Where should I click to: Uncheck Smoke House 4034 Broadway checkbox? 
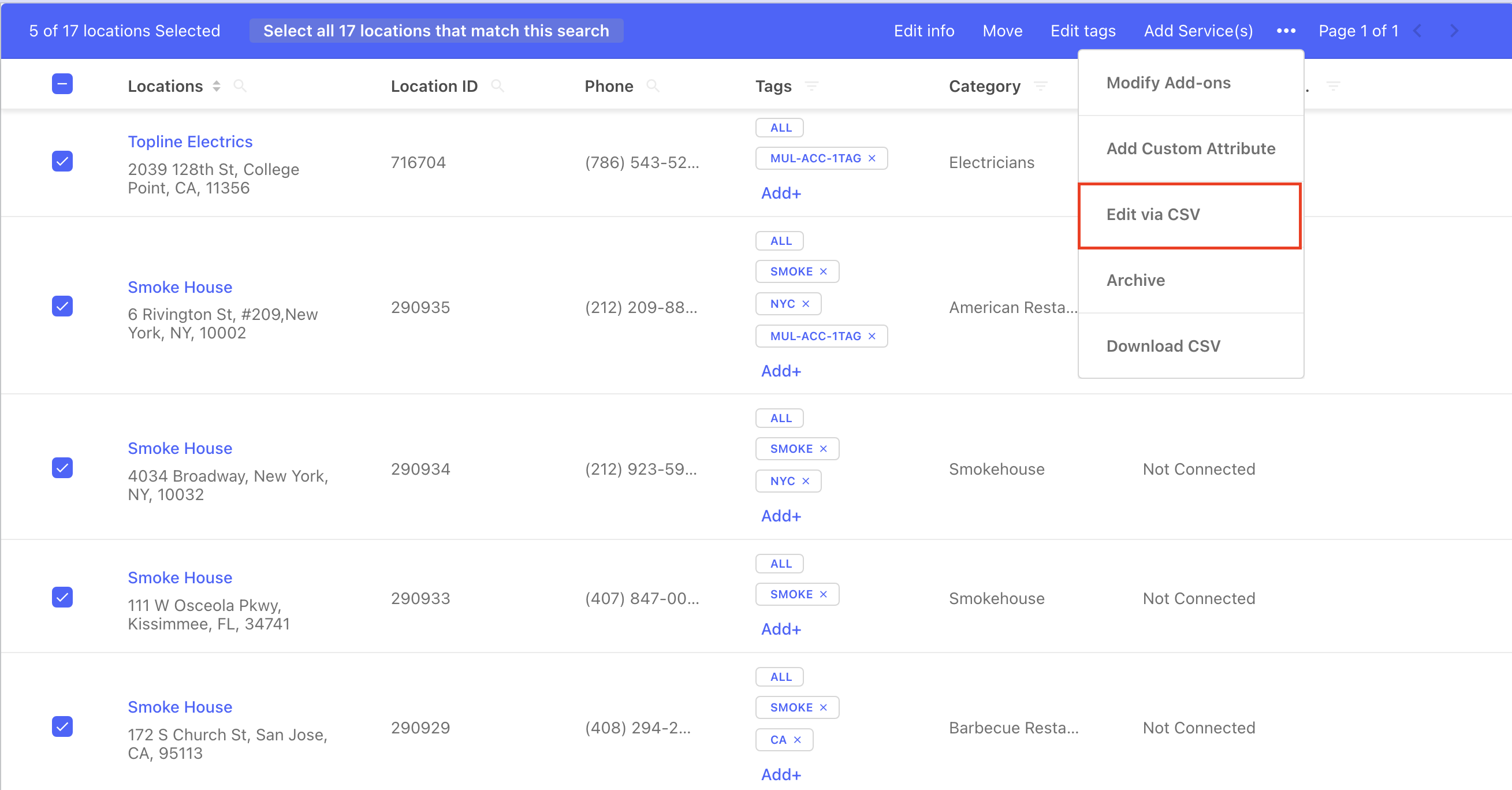62,468
